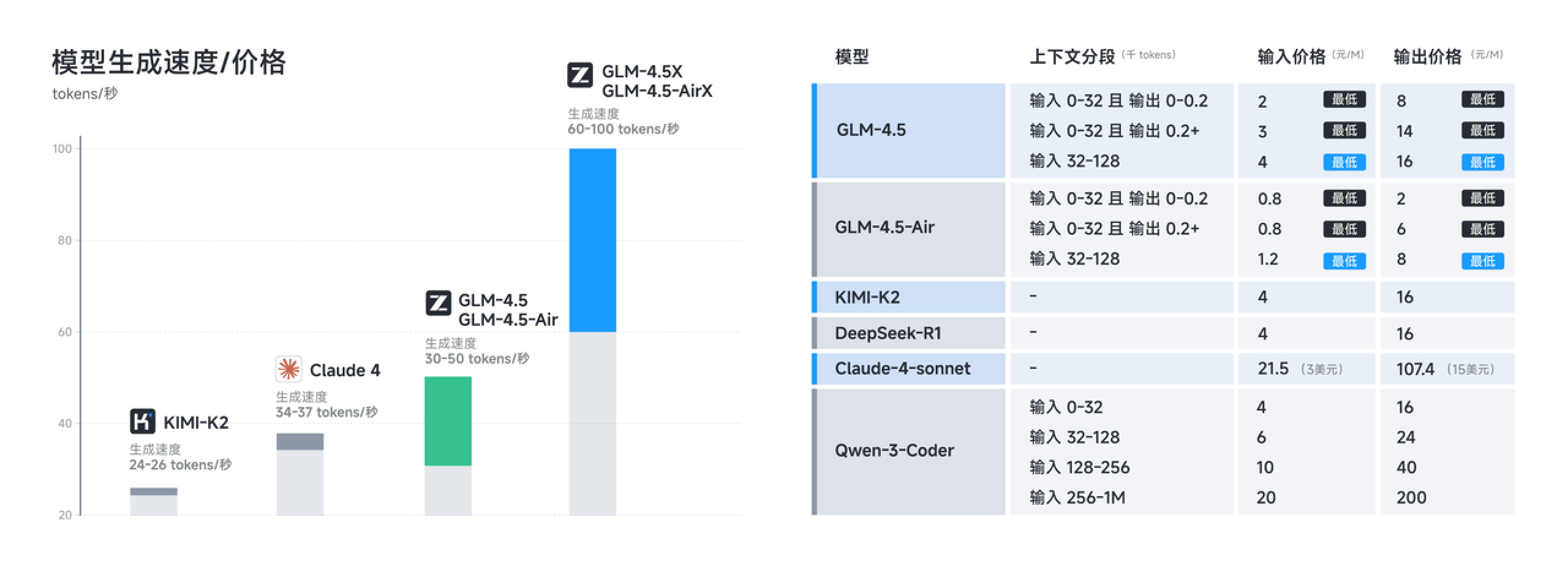Select the Qwen-3-Coder model cell
Viewport: 1568px width, 566px height.
(x=894, y=451)
